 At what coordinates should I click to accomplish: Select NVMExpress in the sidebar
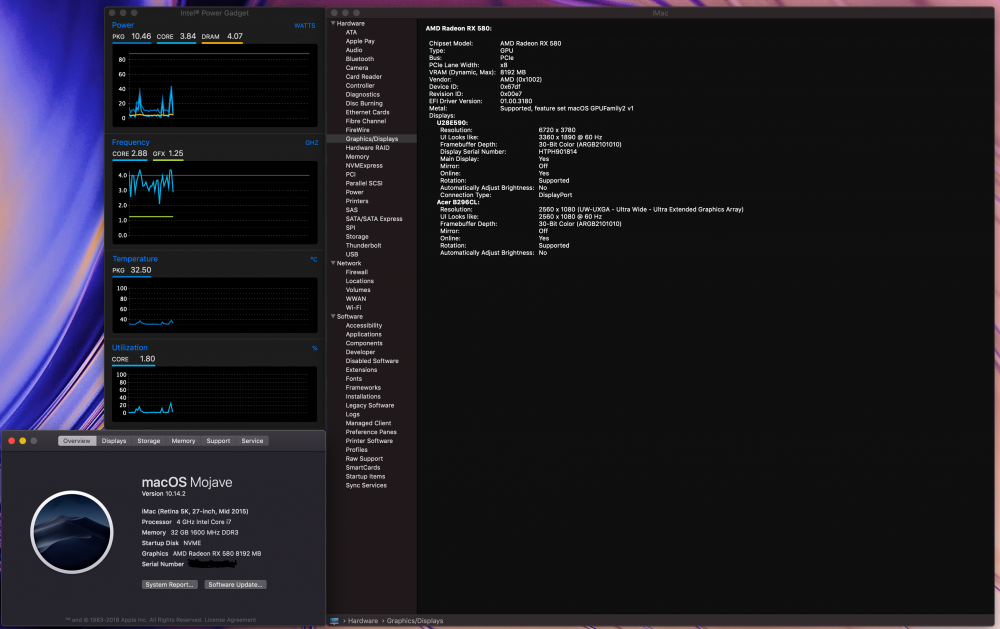(364, 165)
